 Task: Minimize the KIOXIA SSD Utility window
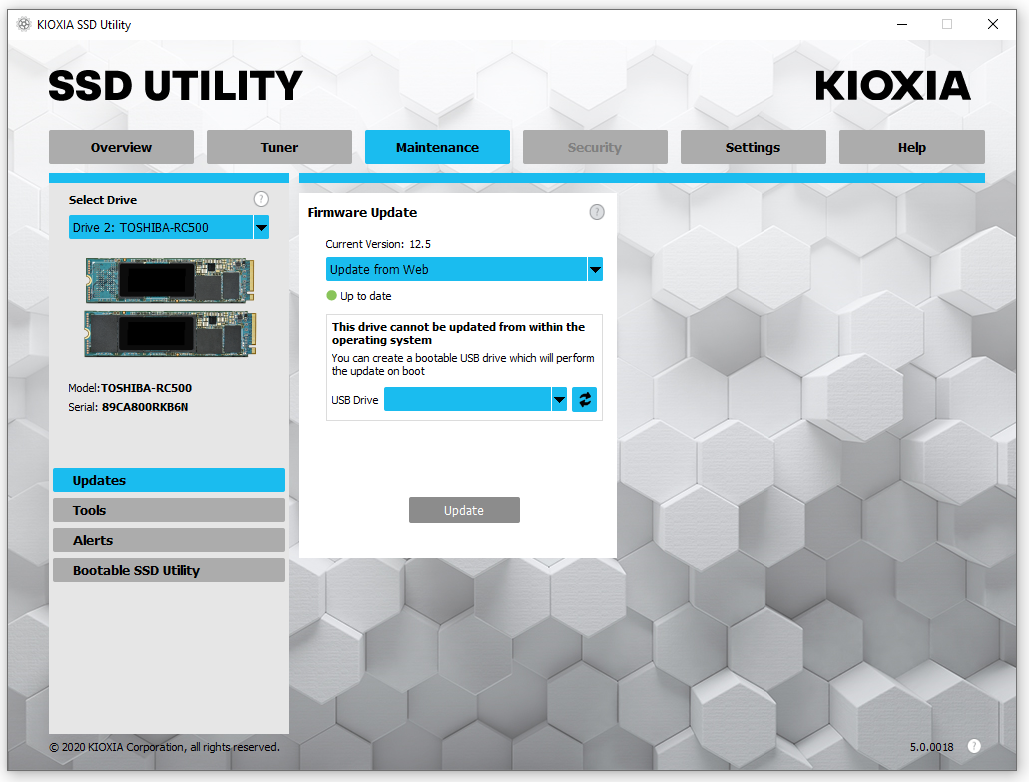tap(902, 24)
